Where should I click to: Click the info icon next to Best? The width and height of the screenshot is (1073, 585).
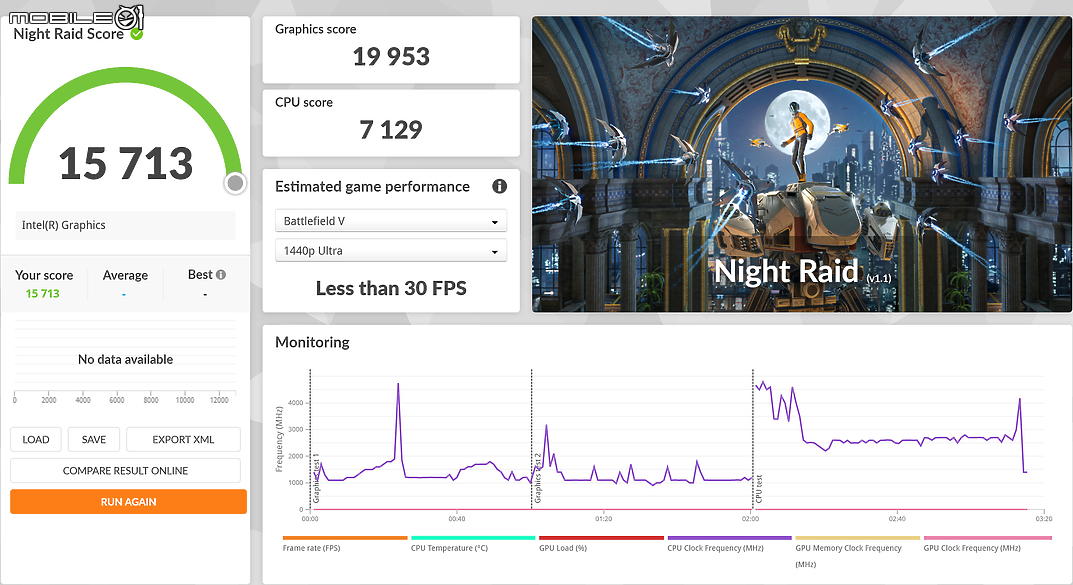click(220, 274)
